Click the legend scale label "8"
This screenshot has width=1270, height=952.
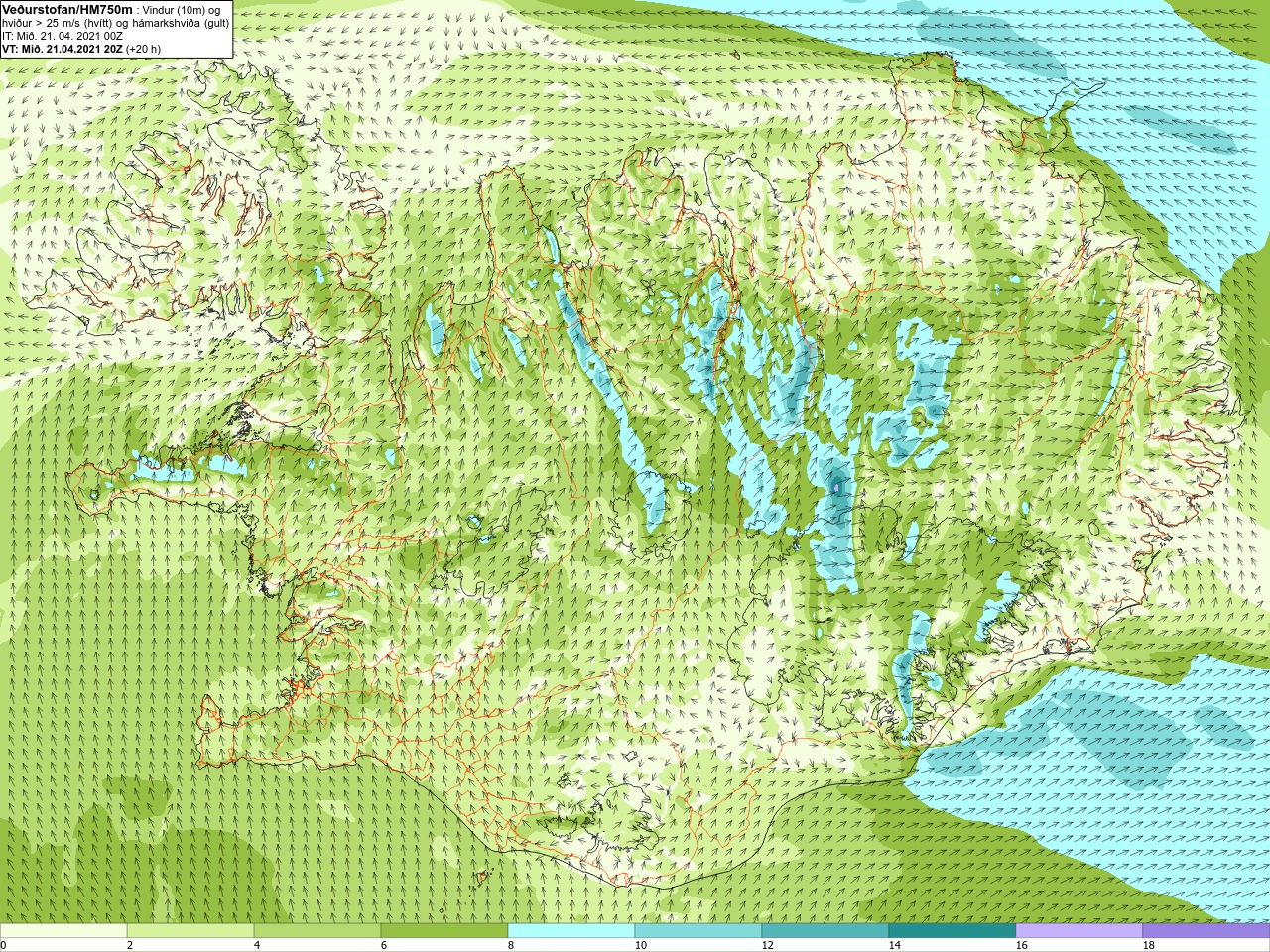click(511, 946)
